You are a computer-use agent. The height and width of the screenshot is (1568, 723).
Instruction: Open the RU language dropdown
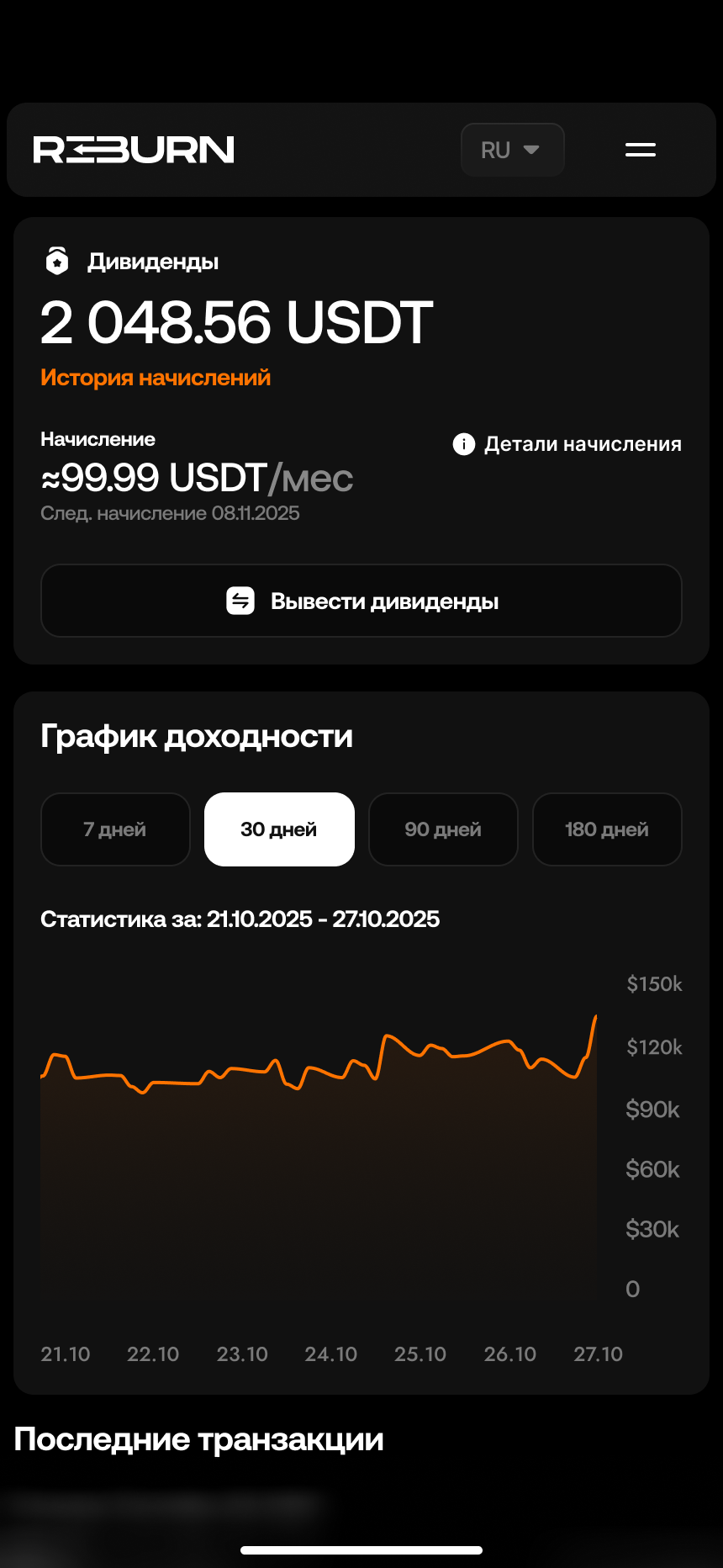pos(511,150)
